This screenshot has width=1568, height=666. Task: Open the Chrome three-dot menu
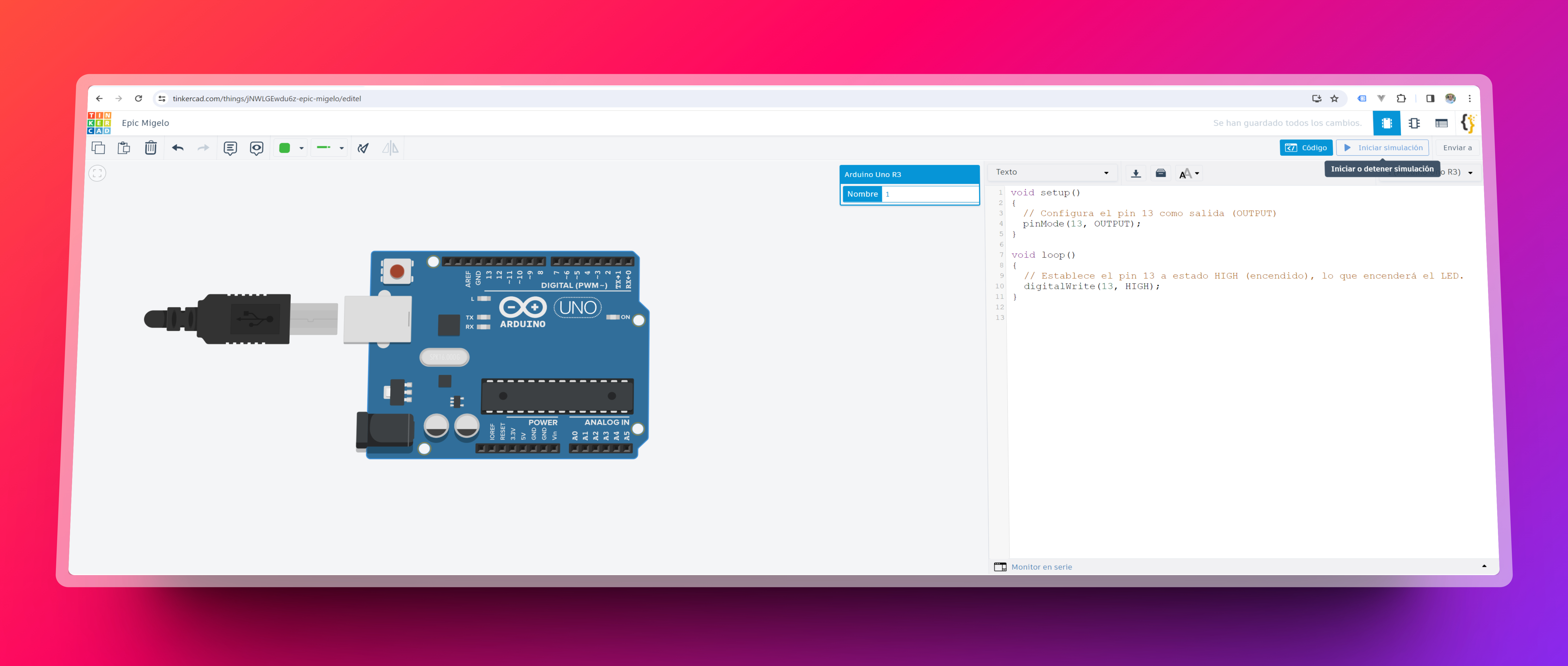1469,98
